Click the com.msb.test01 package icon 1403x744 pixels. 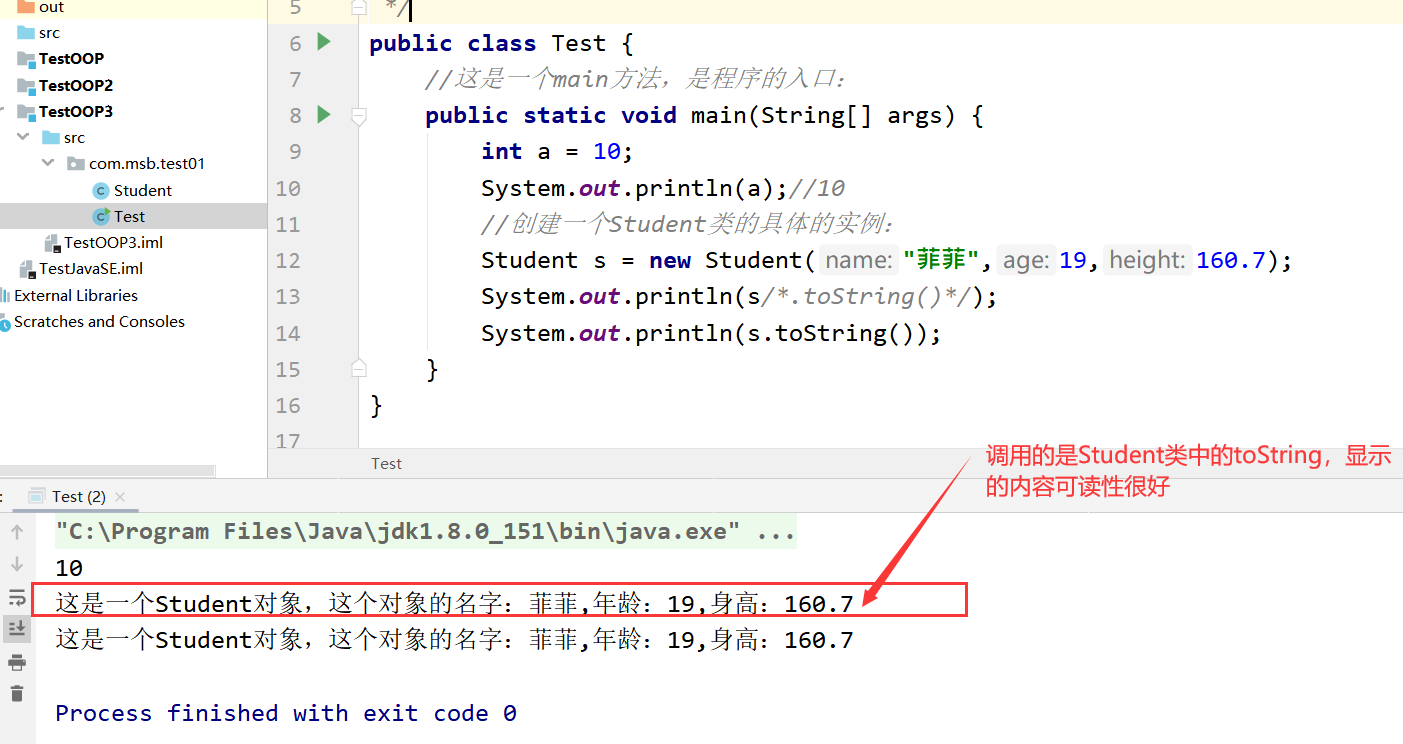76,163
